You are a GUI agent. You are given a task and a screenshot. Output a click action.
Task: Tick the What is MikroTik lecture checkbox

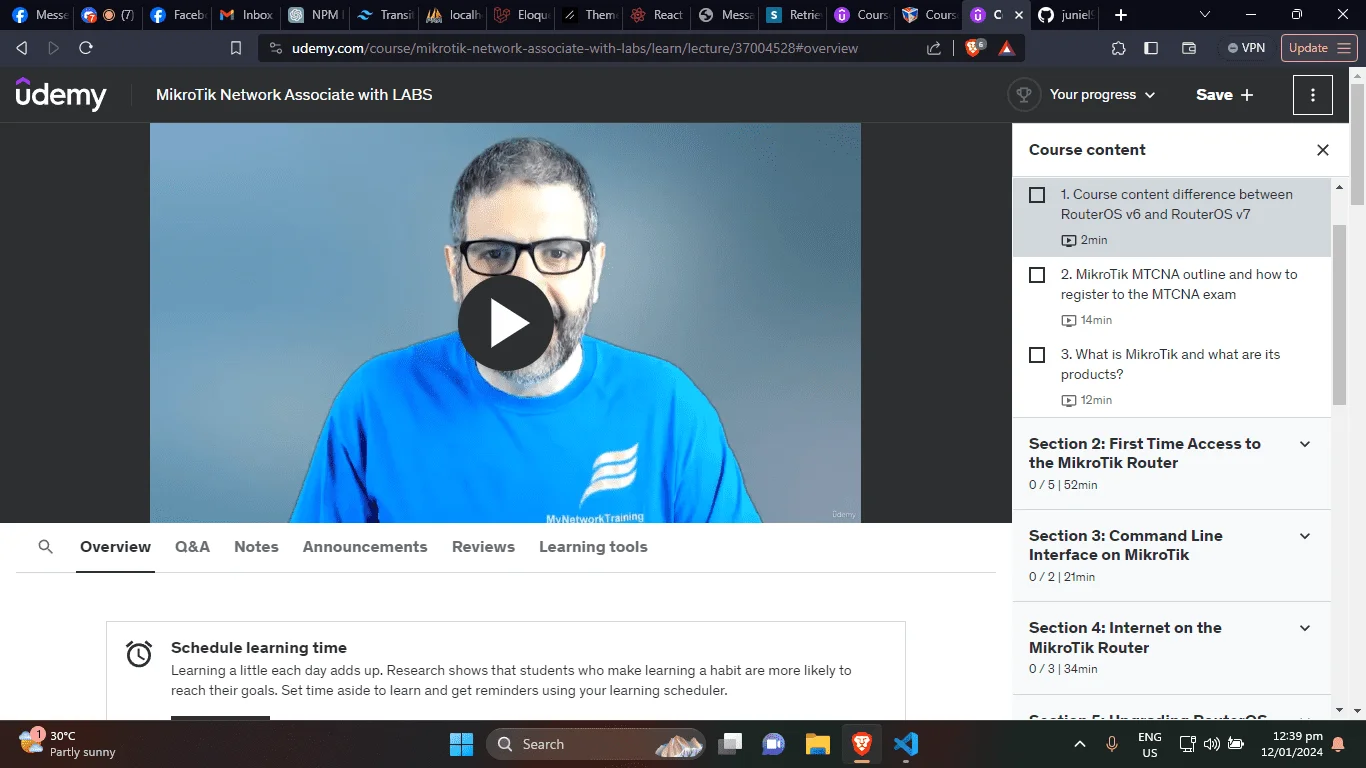[x=1037, y=355]
